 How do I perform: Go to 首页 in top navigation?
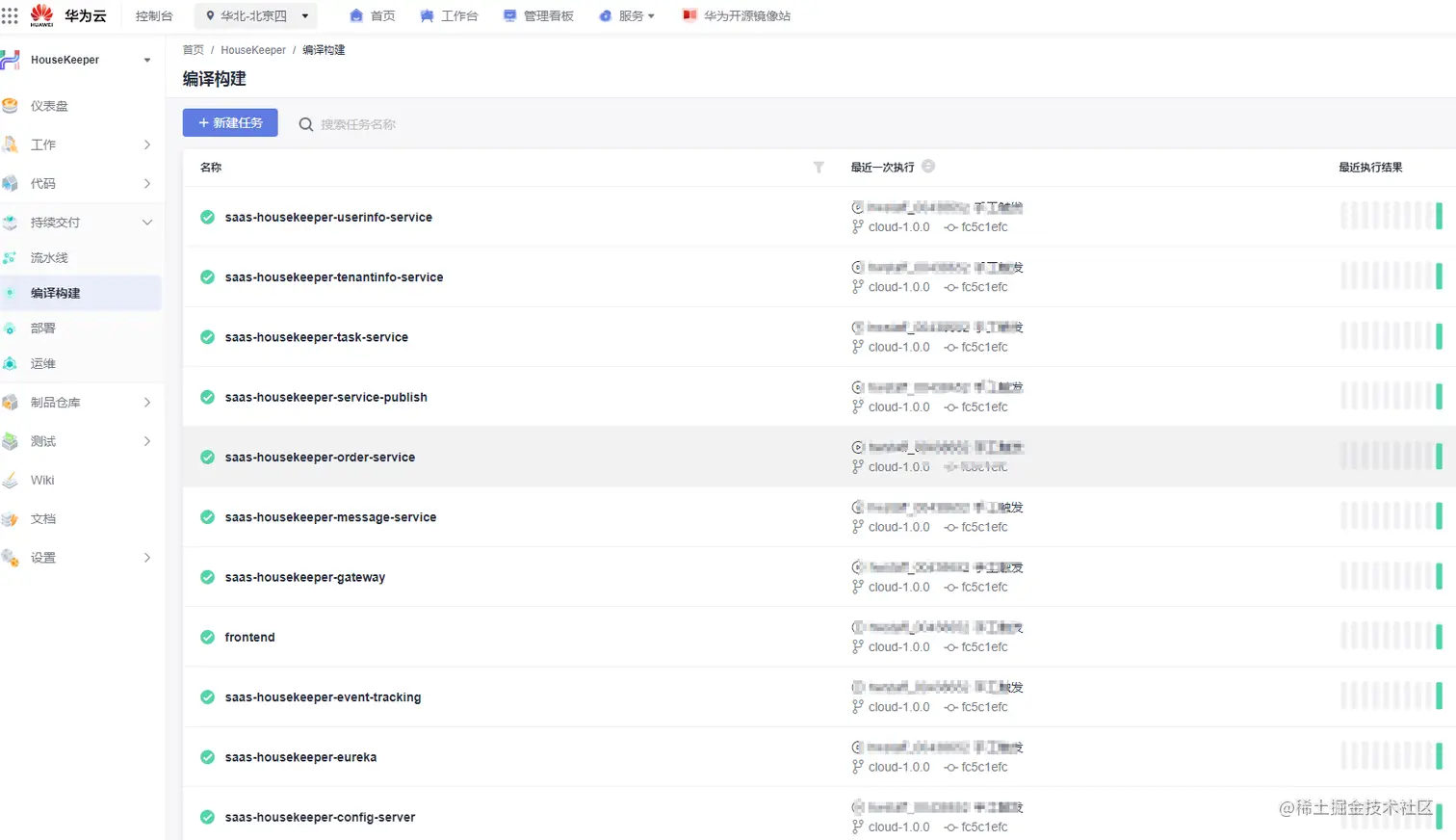click(372, 16)
